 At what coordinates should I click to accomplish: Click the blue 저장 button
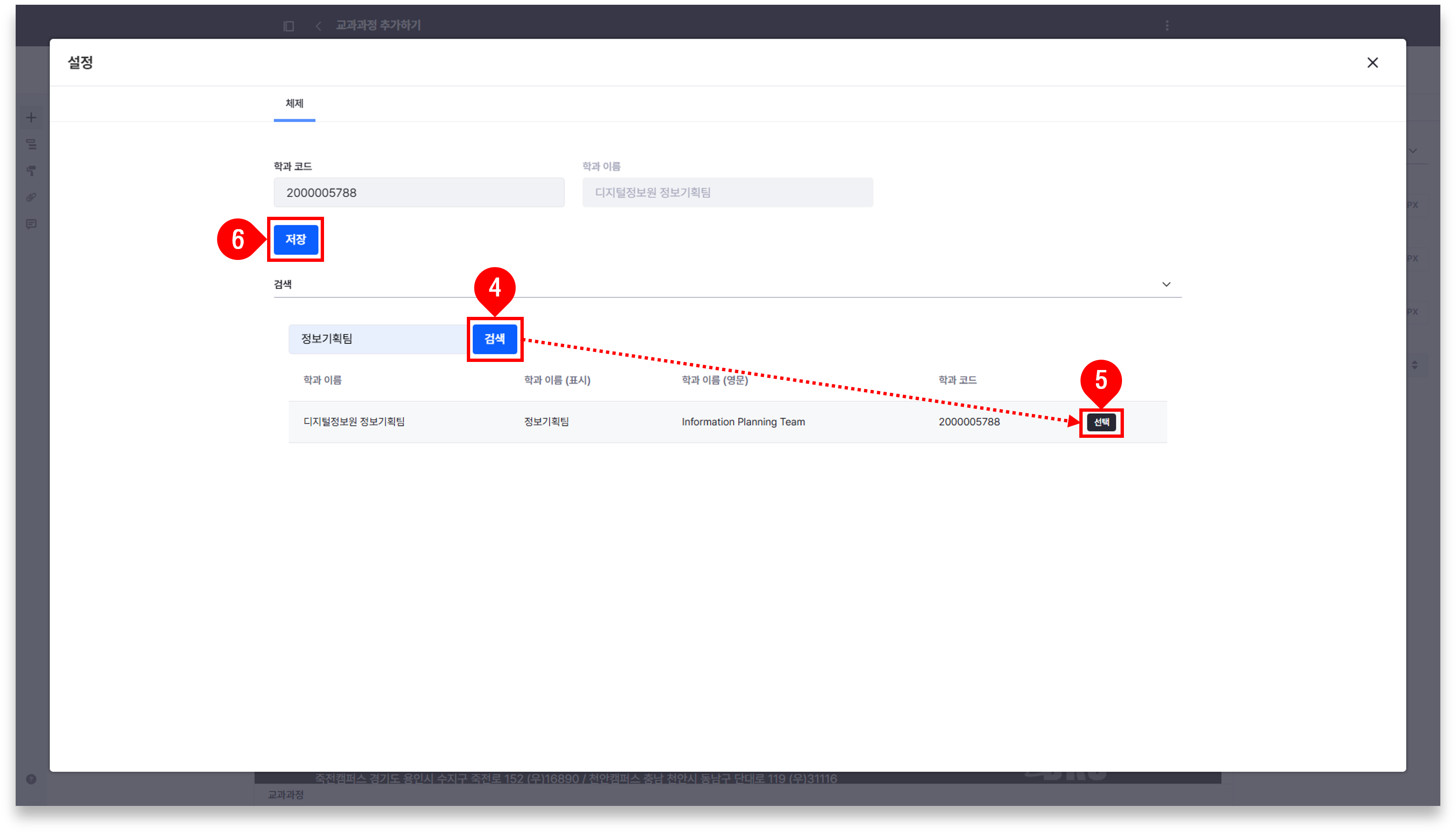[296, 240]
